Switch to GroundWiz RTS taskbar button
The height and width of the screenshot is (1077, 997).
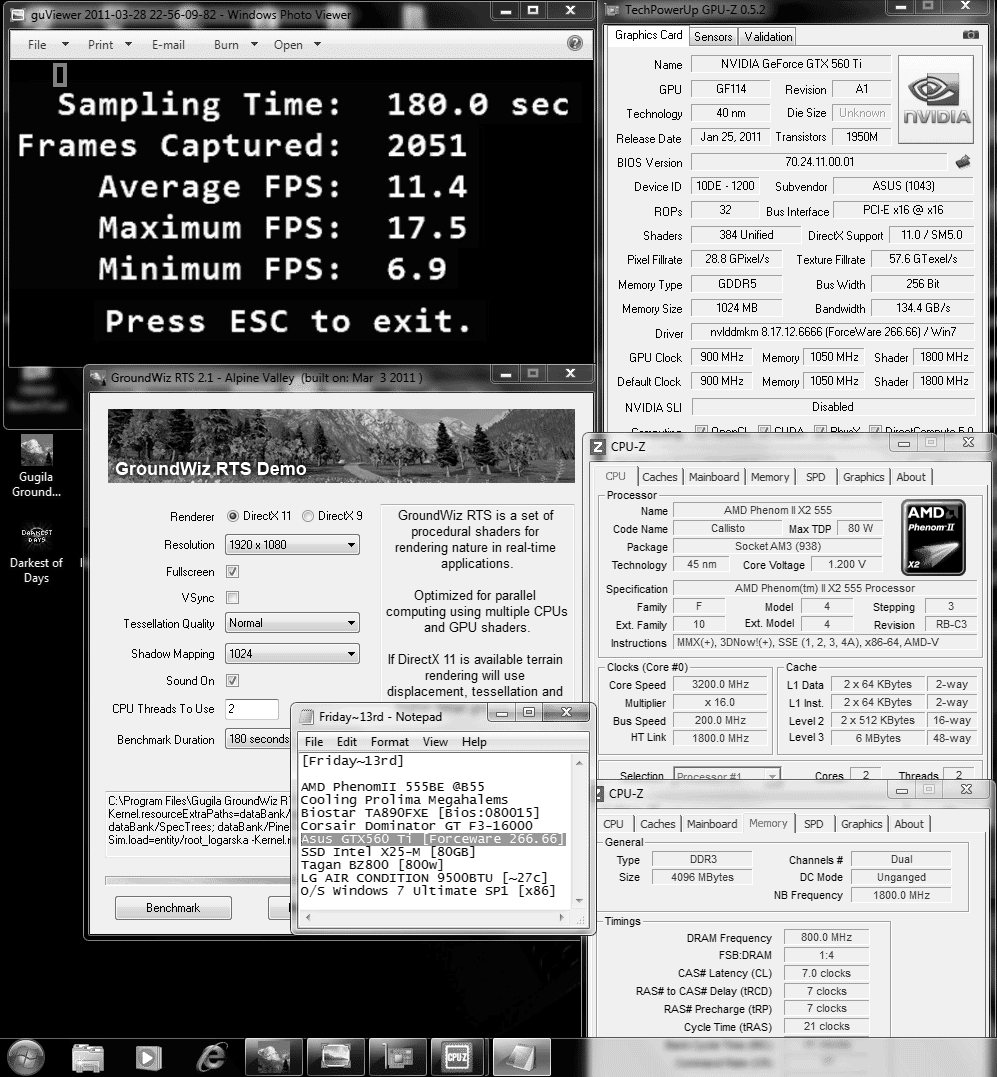273,1058
